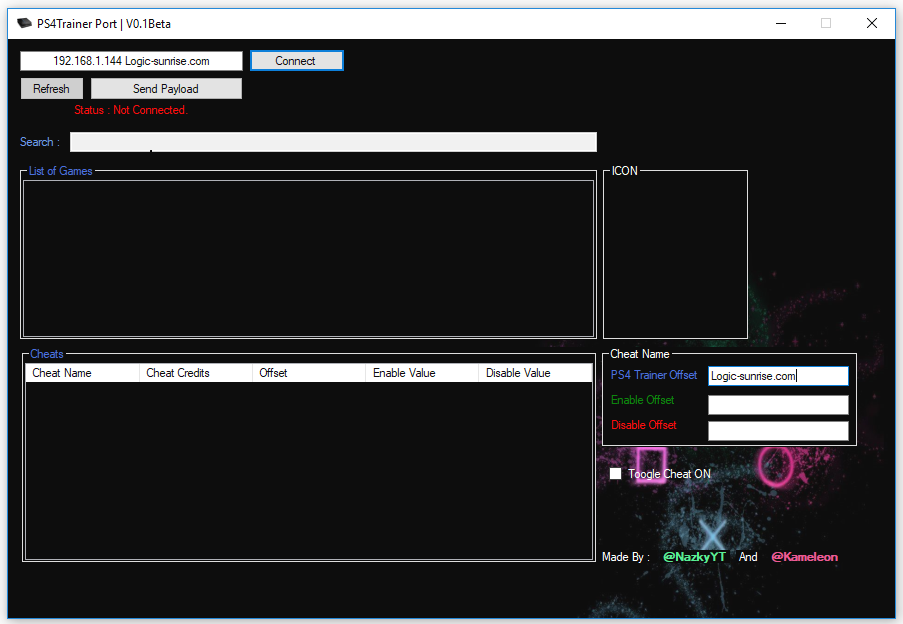Click the PS4 Trainer Offset label

point(654,375)
